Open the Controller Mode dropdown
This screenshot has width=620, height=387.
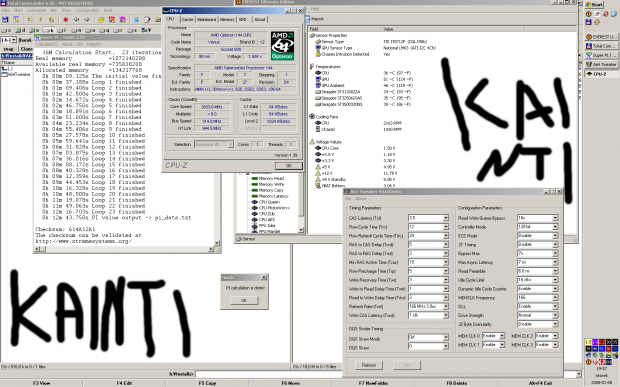[x=555, y=227]
